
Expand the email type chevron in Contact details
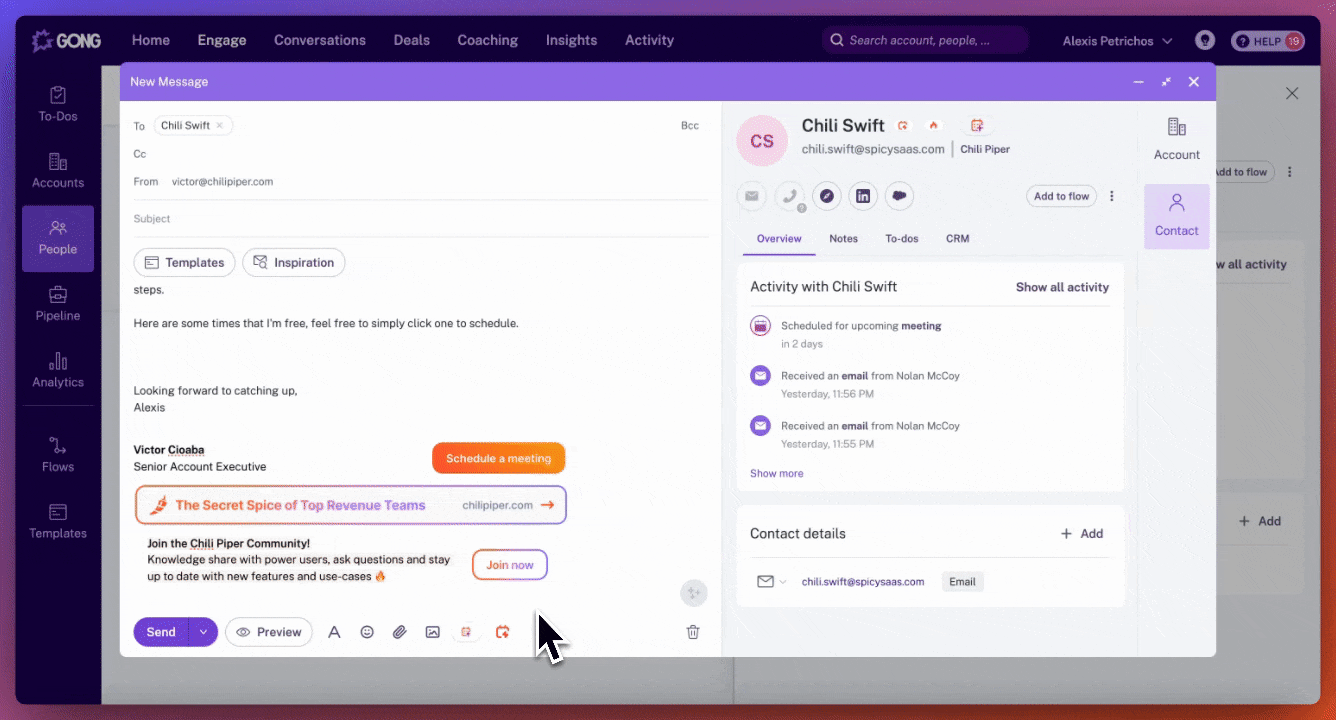783,582
